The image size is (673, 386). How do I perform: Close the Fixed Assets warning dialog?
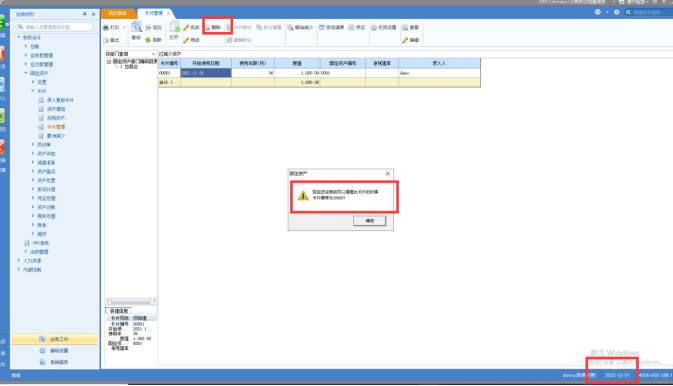[388, 173]
